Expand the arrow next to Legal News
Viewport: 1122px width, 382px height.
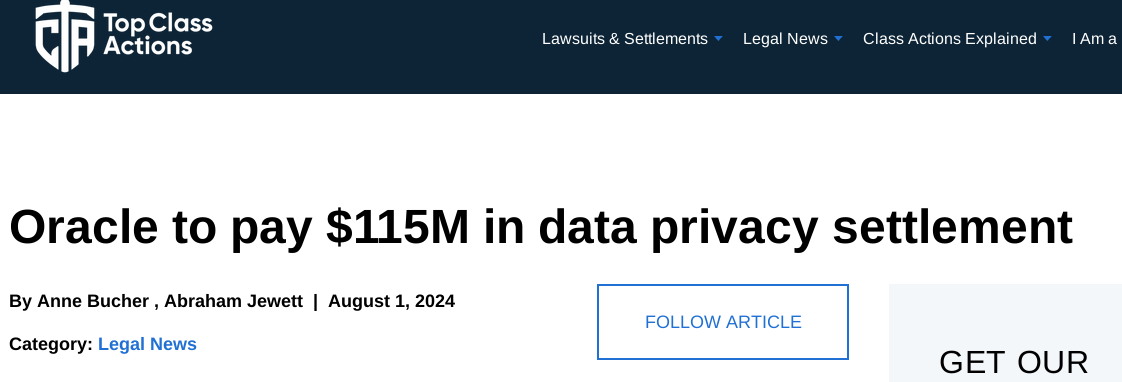point(838,39)
